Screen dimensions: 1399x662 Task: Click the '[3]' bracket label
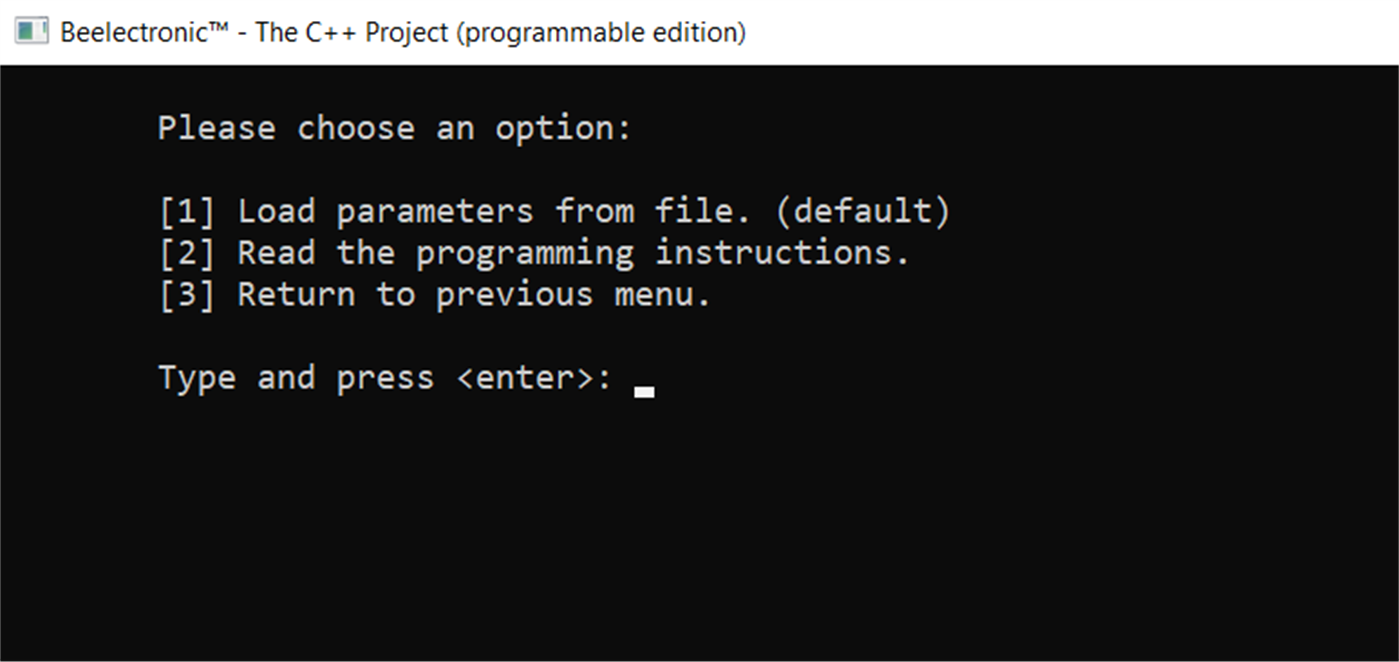185,295
